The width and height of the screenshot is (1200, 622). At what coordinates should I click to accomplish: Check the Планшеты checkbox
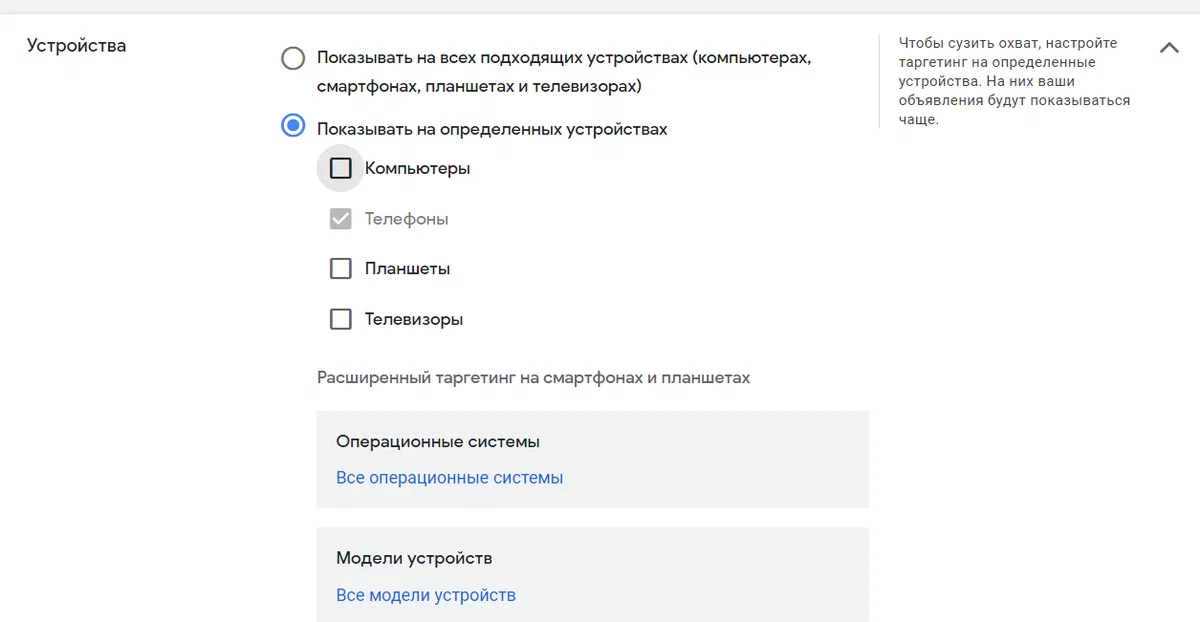[341, 268]
